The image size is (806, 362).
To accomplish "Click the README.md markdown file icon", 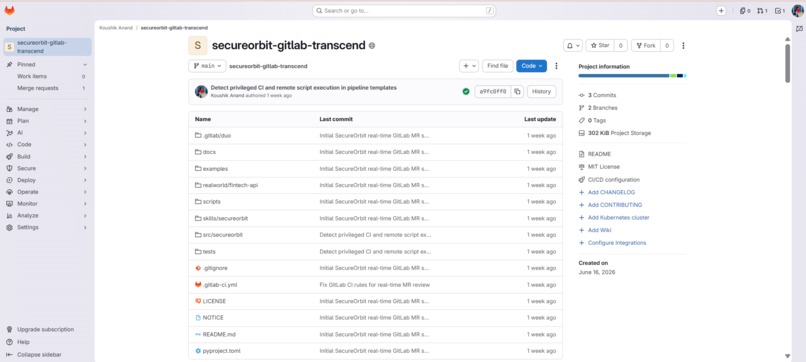I will 198,334.
